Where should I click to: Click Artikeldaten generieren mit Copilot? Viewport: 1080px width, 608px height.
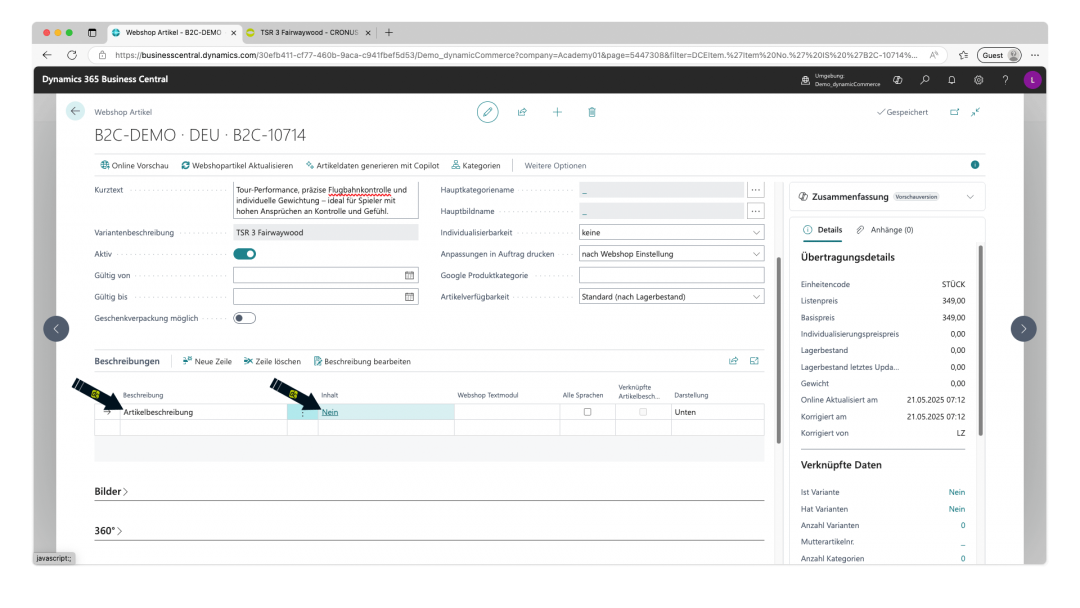click(372, 166)
